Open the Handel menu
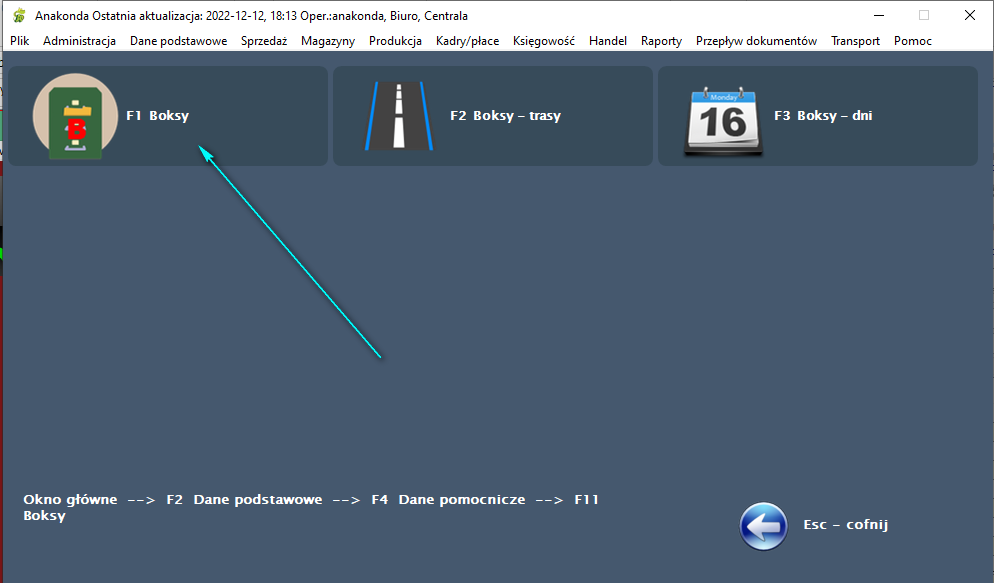 point(607,41)
